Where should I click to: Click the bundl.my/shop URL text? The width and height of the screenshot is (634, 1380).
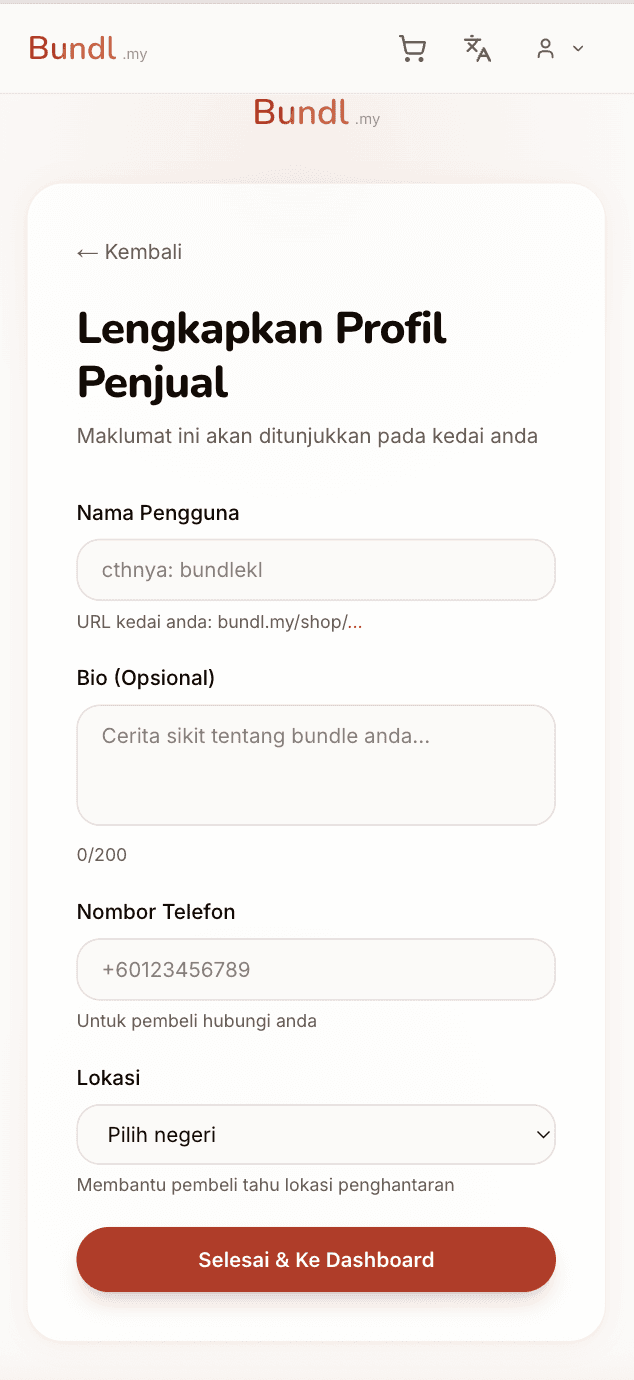(x=216, y=621)
